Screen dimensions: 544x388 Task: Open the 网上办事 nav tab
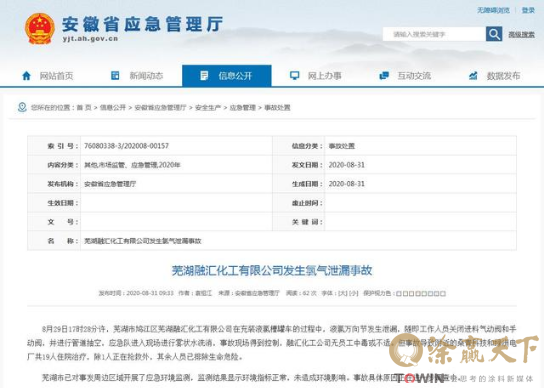[316, 76]
